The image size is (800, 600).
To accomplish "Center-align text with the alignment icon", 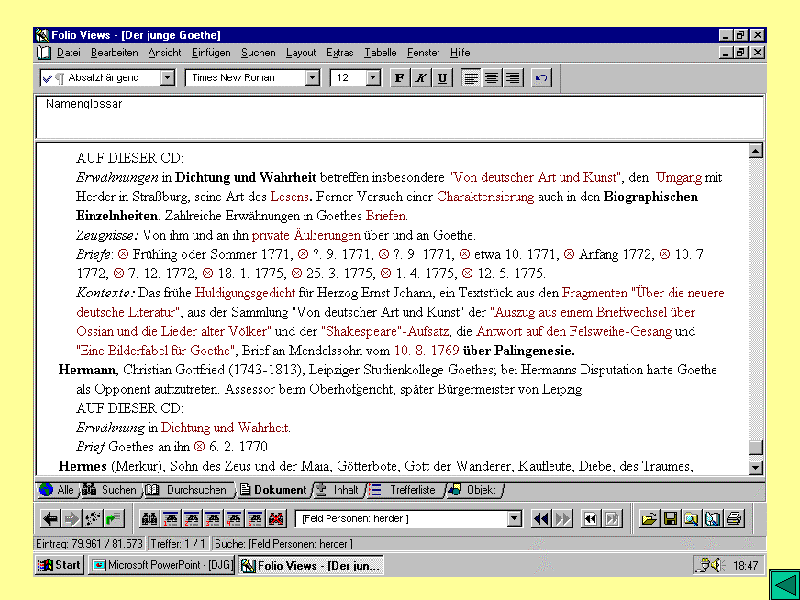I will click(x=492, y=78).
